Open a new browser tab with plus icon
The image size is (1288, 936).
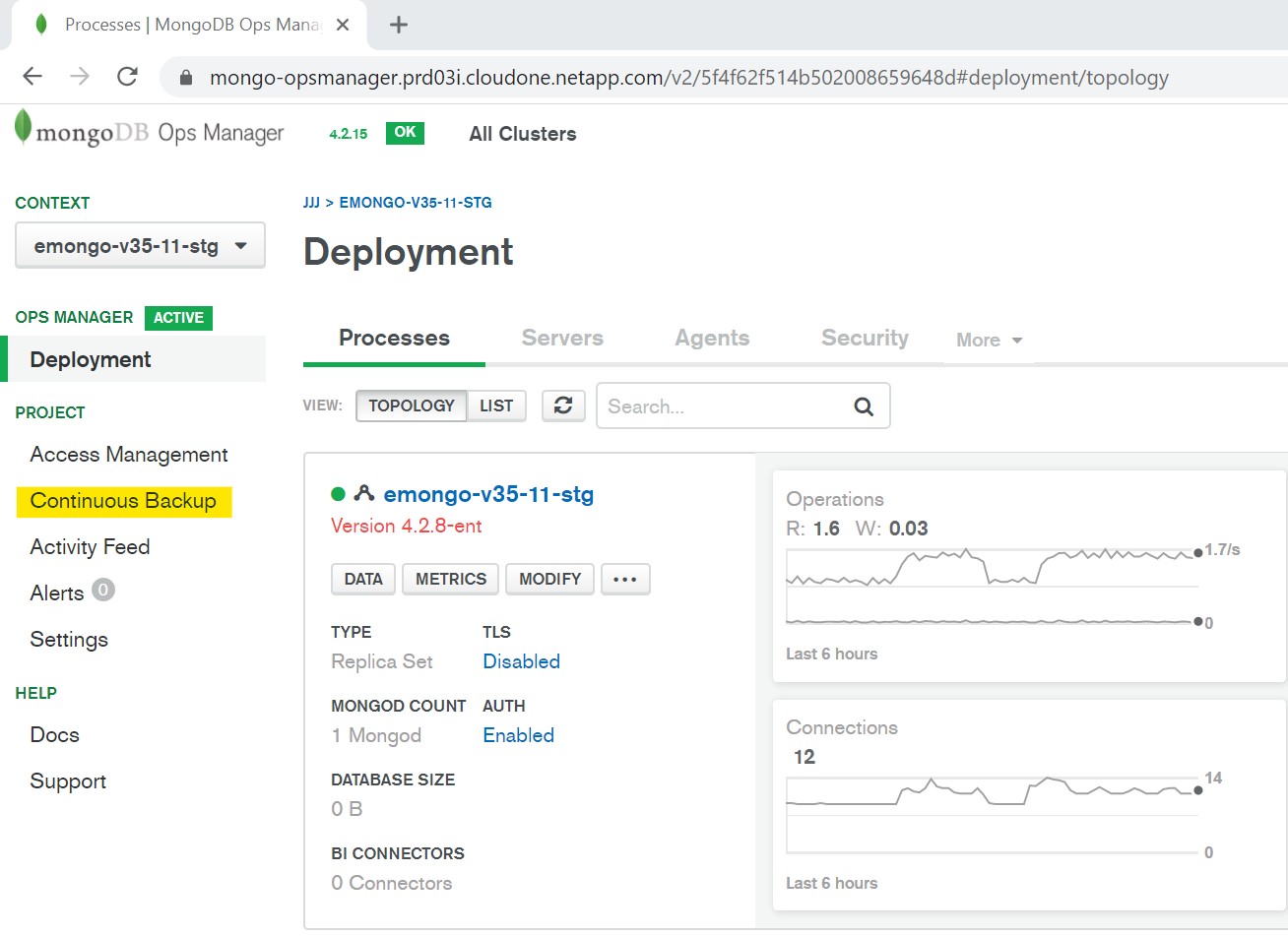point(399,25)
